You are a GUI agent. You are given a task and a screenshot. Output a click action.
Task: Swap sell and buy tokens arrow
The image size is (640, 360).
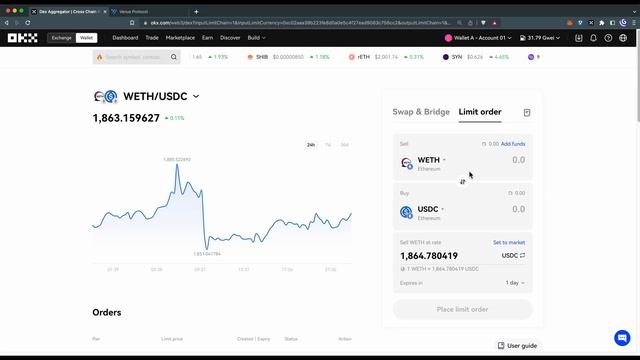point(462,182)
